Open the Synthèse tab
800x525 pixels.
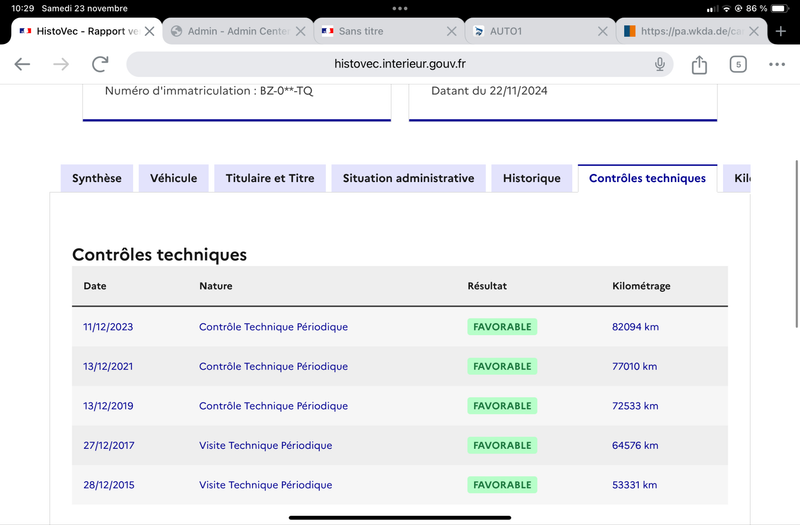97,178
